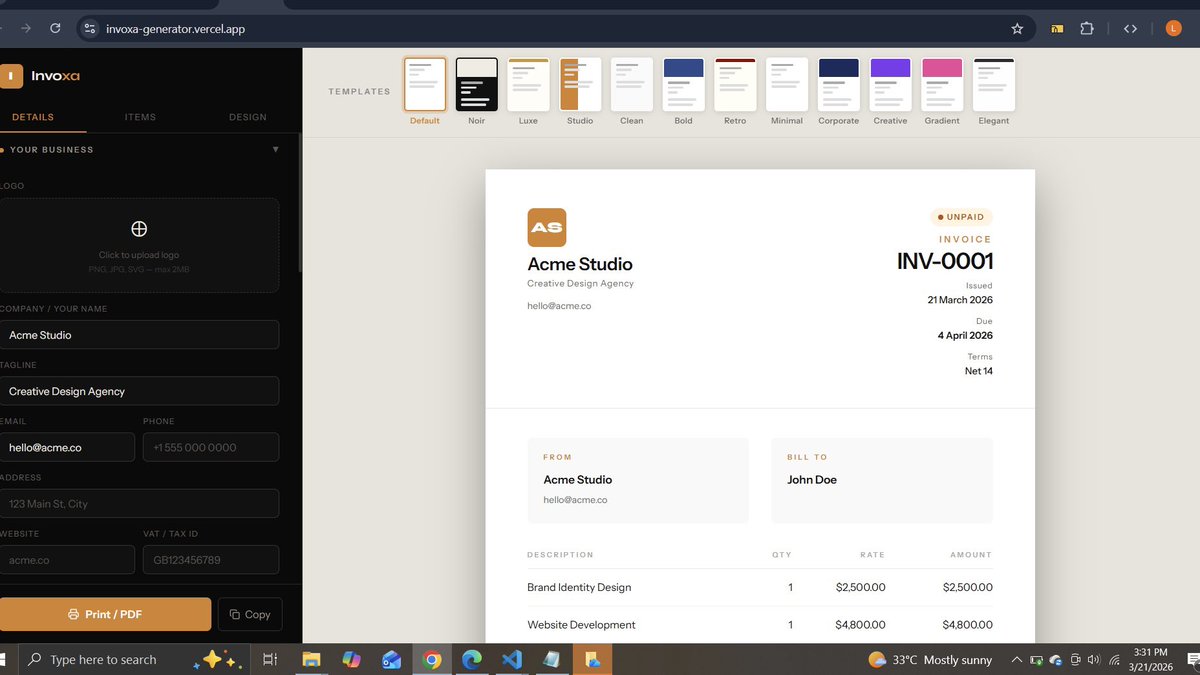1200x675 pixels.
Task: Click the Company name input field
Action: [x=139, y=335]
